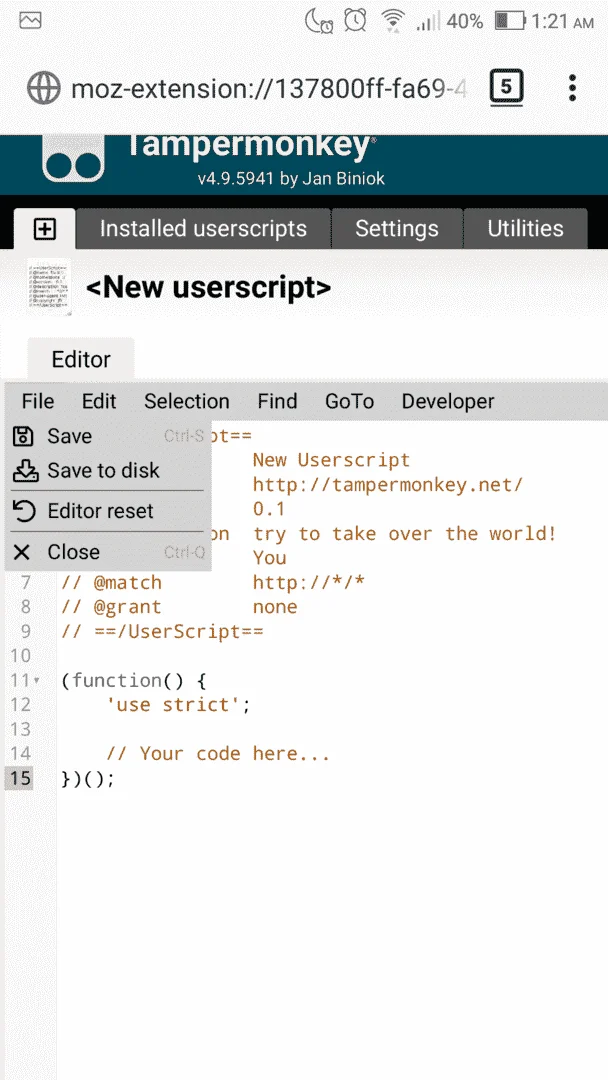Switch to Installed userscripts tab

point(203,229)
